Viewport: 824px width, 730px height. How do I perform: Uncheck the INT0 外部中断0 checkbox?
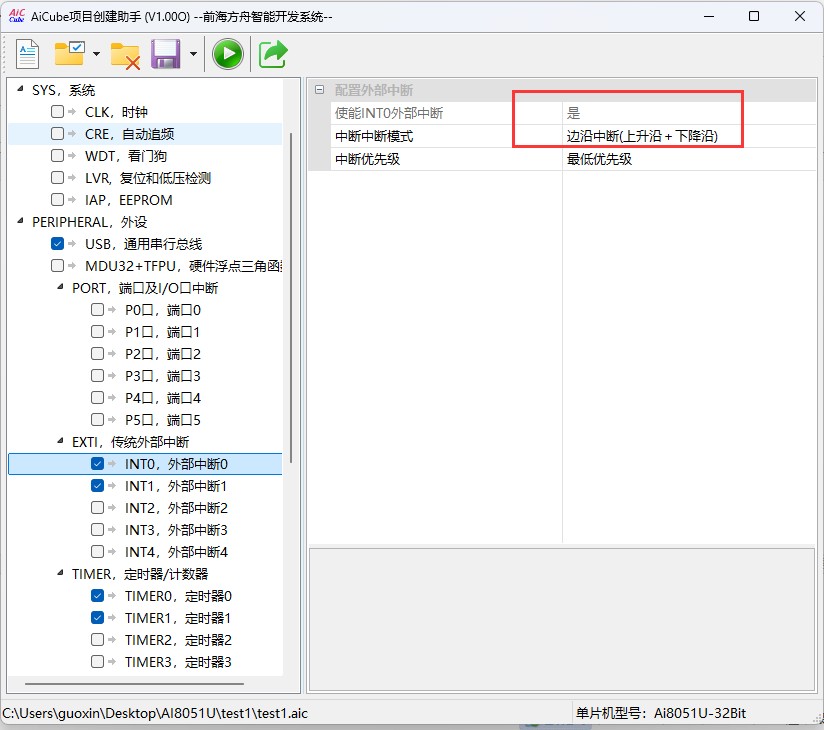pyautogui.click(x=97, y=464)
